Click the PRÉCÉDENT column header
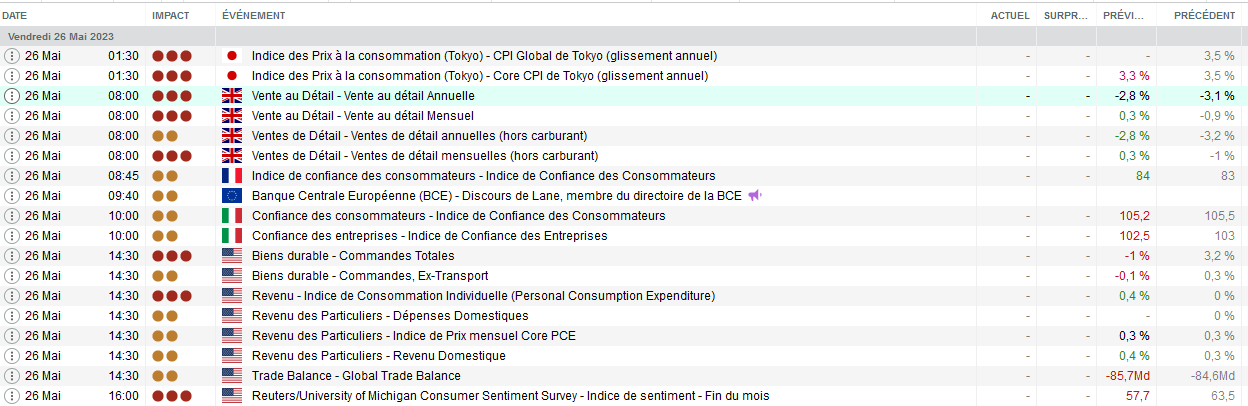The image size is (1248, 406). [1204, 16]
